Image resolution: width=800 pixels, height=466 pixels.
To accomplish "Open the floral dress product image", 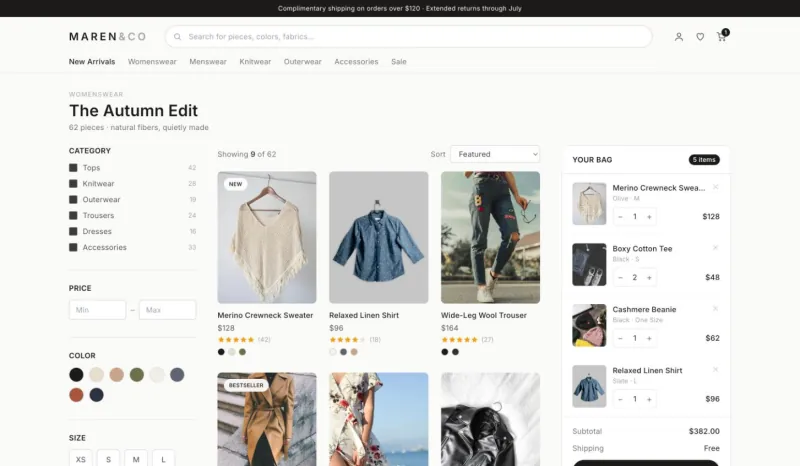I will click(379, 419).
